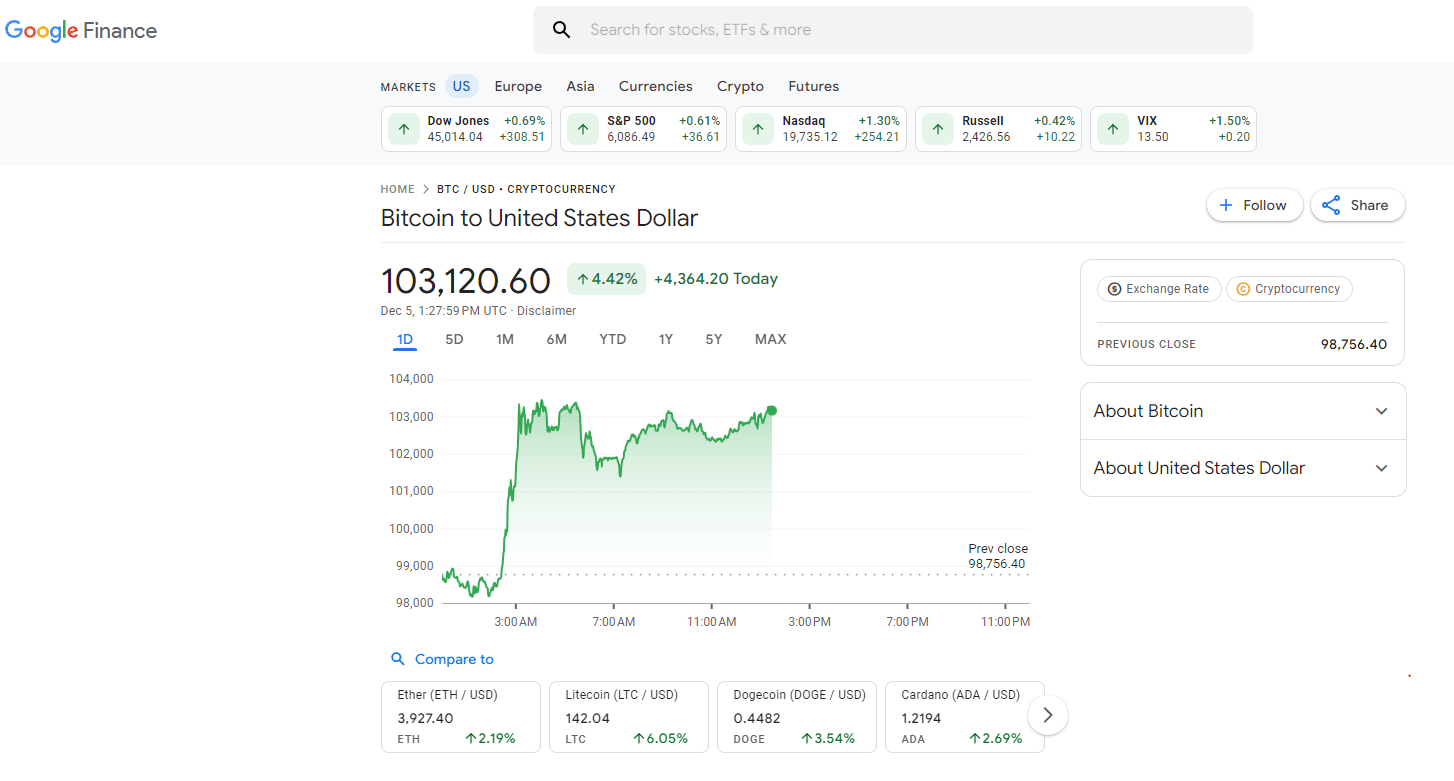The image size is (1454, 781).
Task: Click the 4.42% change badge
Action: pyautogui.click(x=607, y=279)
